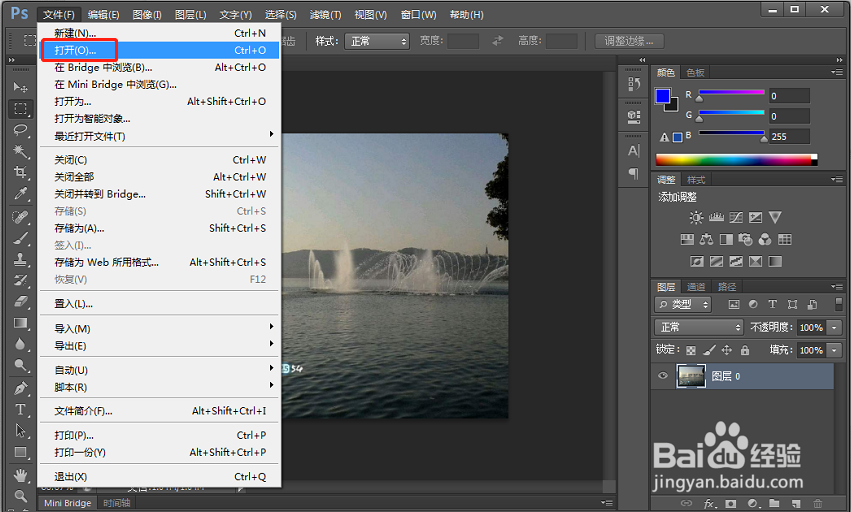Select the Brush tool

click(21, 238)
